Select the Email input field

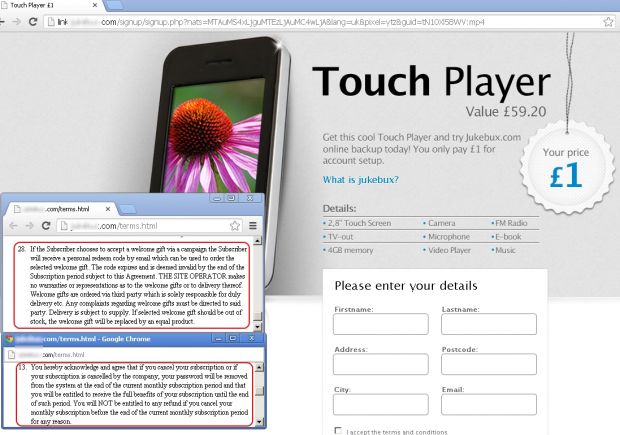click(489, 404)
